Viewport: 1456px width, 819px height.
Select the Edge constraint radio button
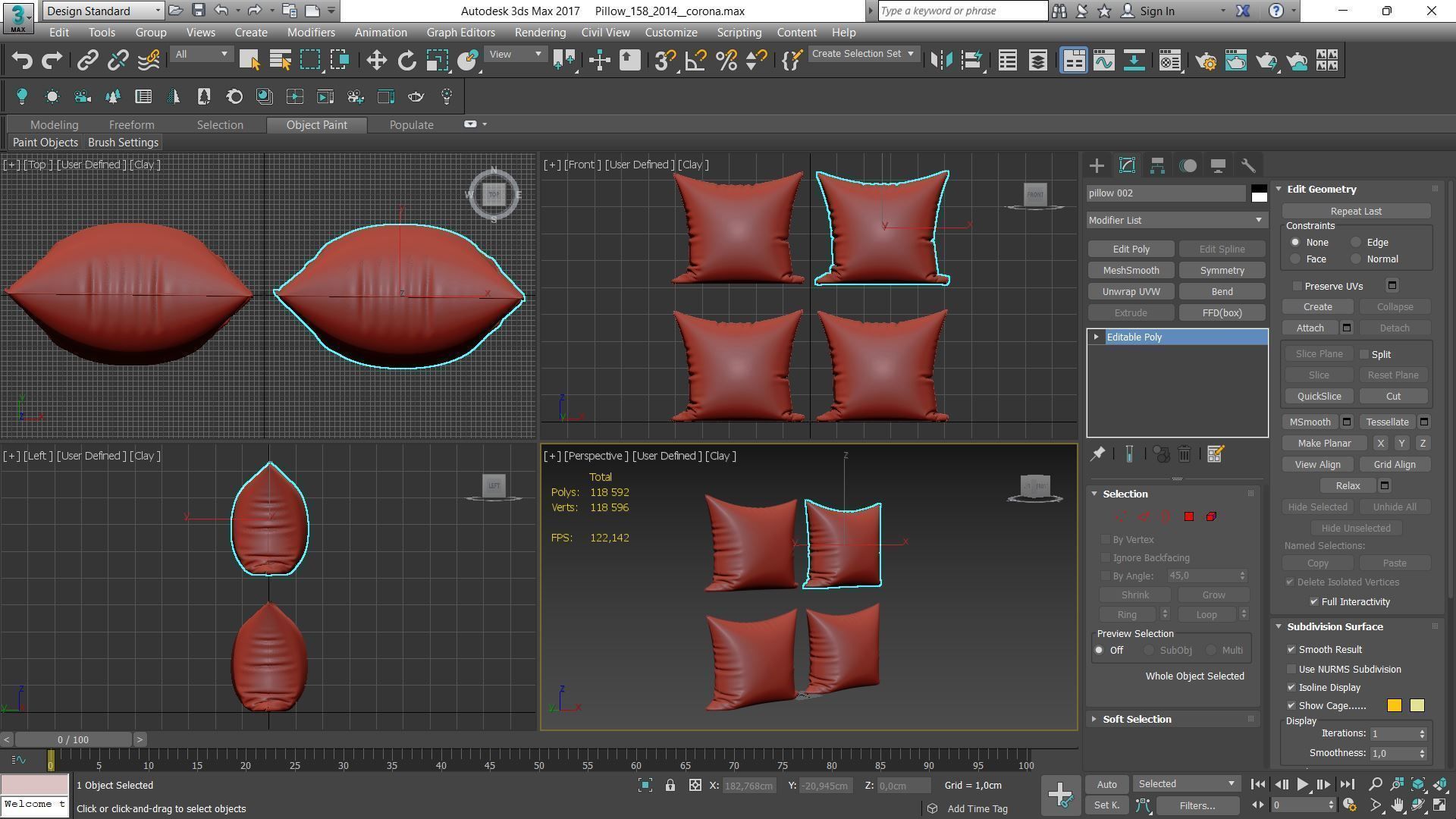point(1356,242)
